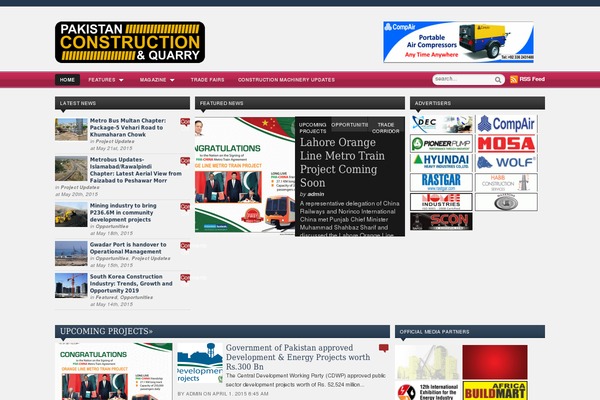The height and width of the screenshot is (400, 600).
Task: Open South Korea Construction Industry article
Action: tap(131, 284)
